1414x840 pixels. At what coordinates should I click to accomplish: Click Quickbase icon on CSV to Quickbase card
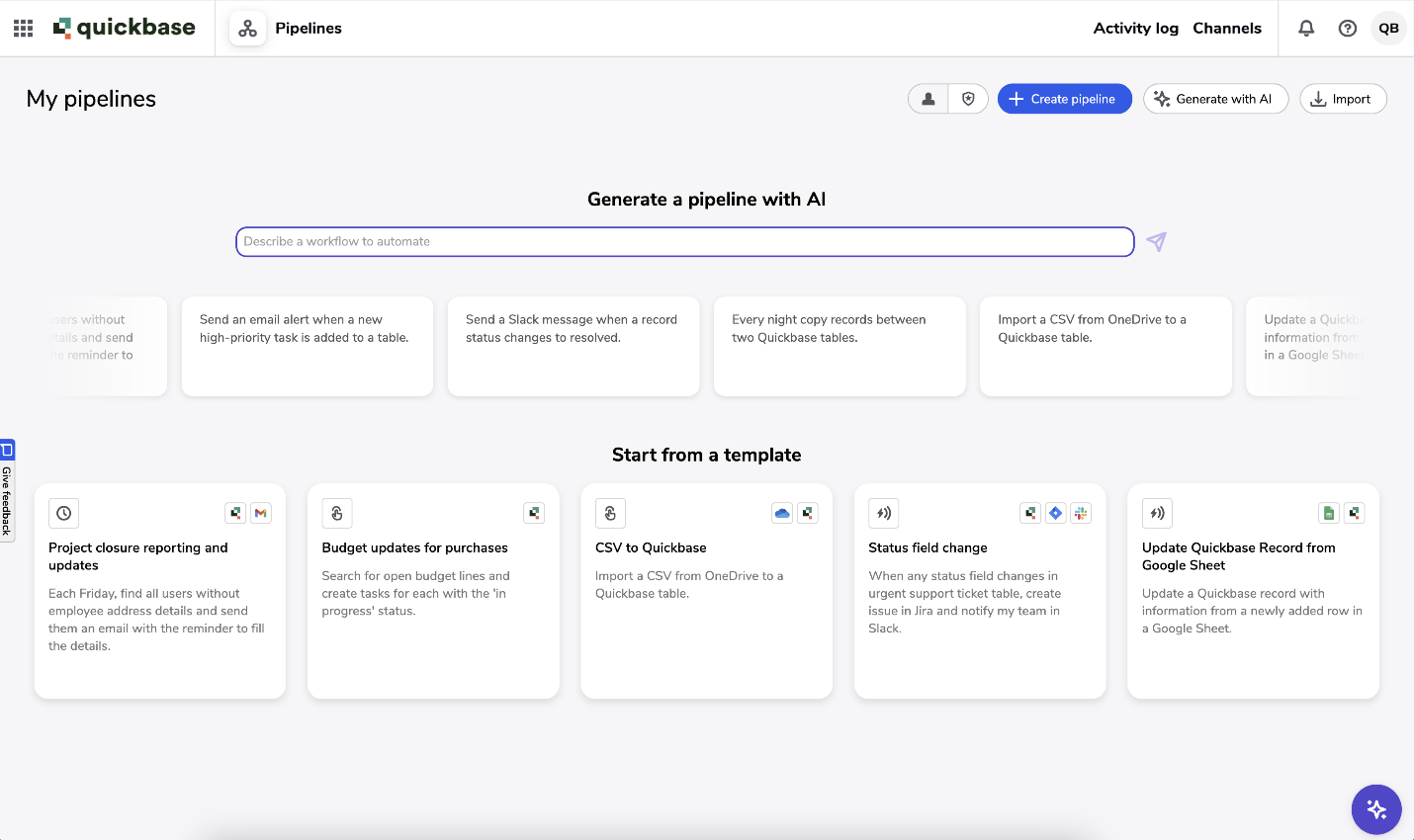pyautogui.click(x=808, y=514)
